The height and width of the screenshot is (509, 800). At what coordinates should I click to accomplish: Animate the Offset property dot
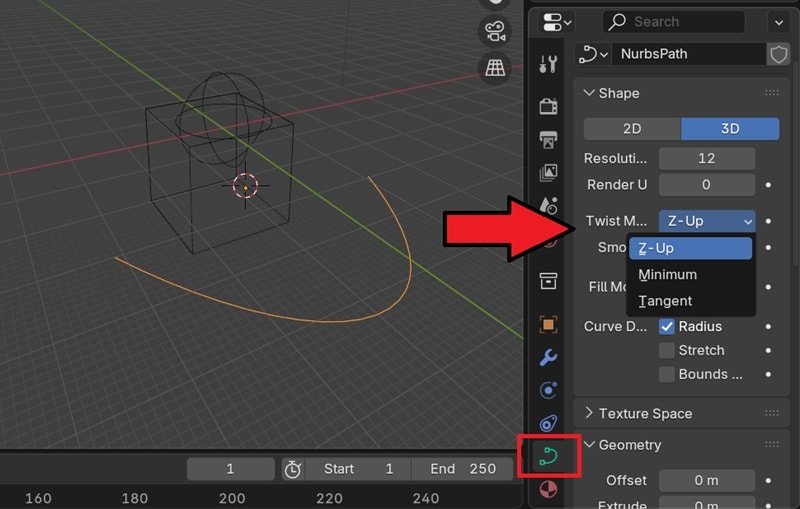click(x=768, y=480)
